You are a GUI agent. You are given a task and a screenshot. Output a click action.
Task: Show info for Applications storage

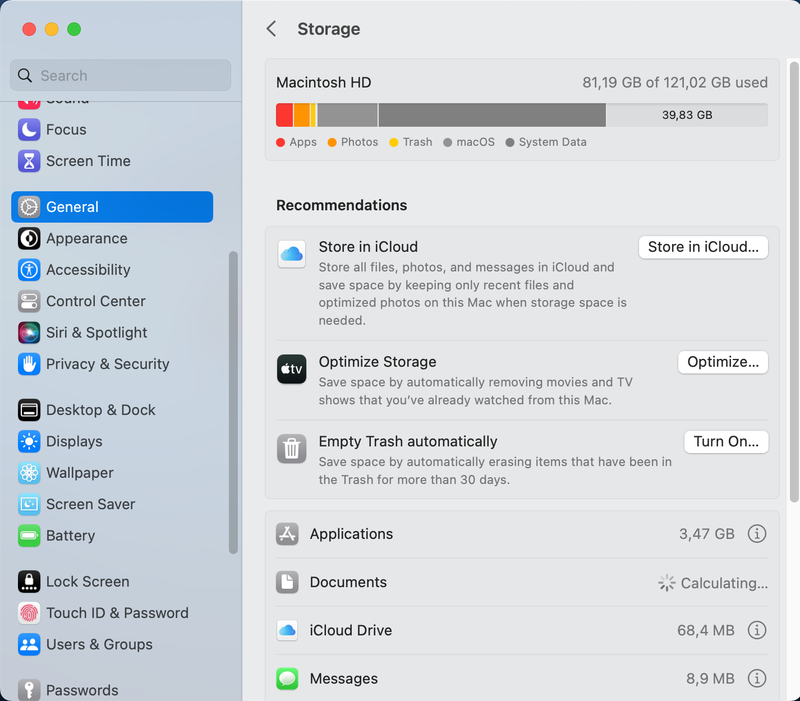[x=757, y=534]
